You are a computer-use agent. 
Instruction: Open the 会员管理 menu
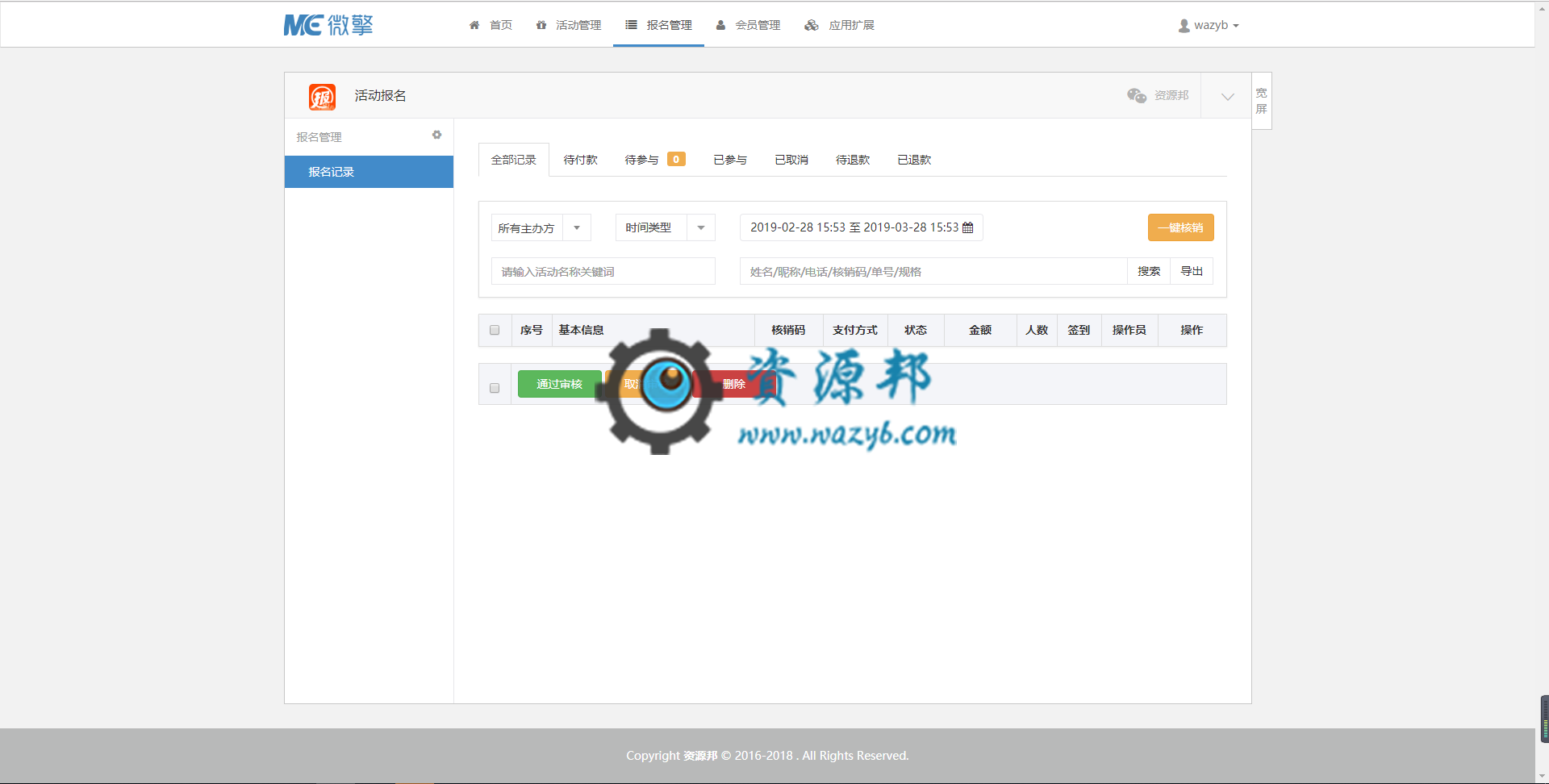pyautogui.click(x=748, y=25)
